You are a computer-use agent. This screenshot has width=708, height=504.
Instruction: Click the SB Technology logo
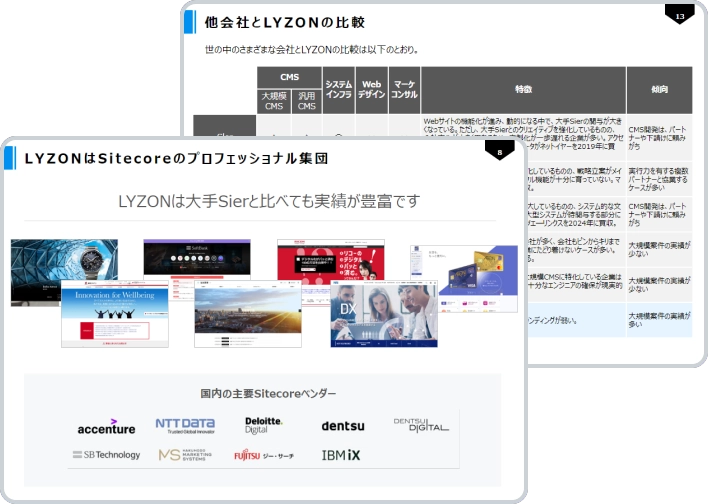[x=107, y=455]
